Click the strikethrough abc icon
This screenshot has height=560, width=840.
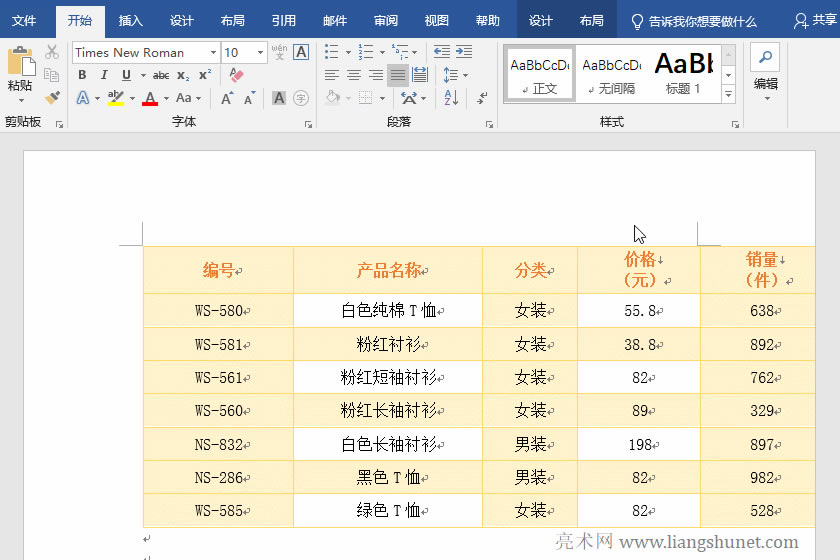tap(161, 75)
